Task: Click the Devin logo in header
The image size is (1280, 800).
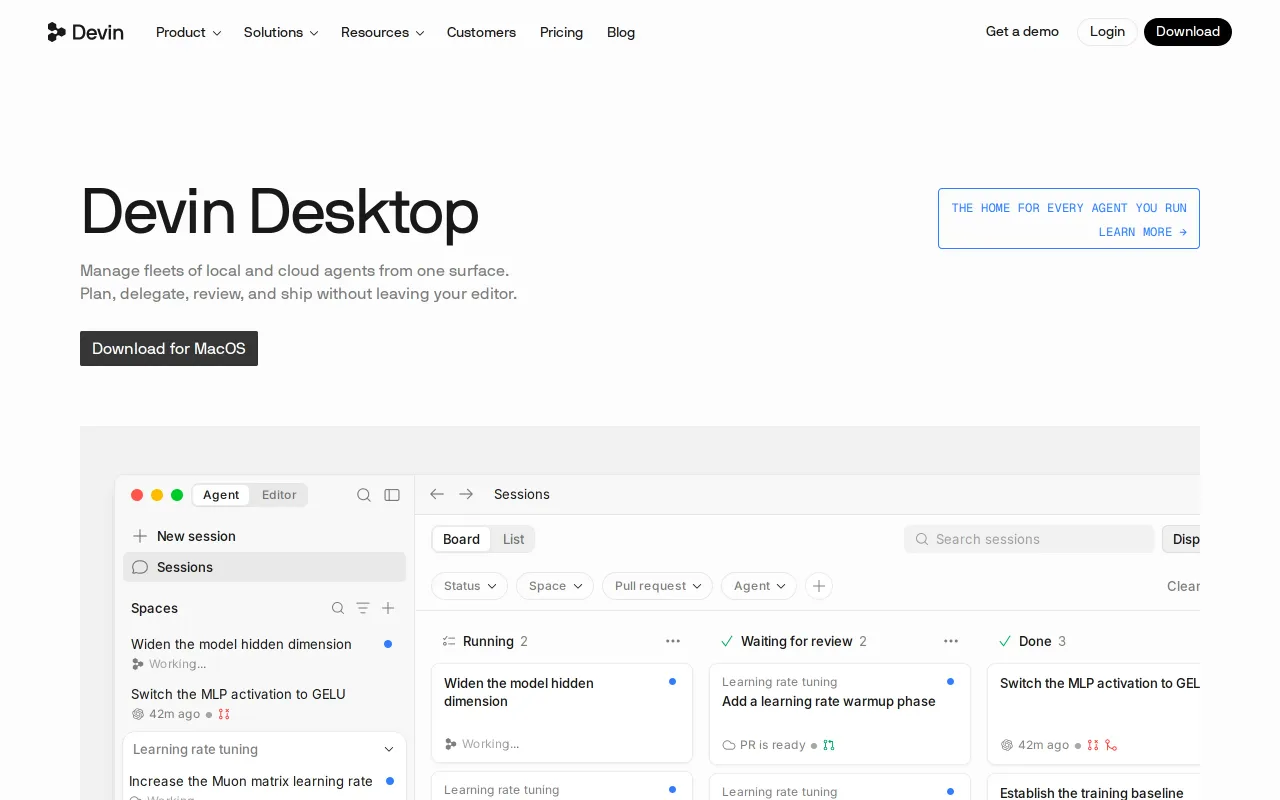Action: click(x=85, y=32)
